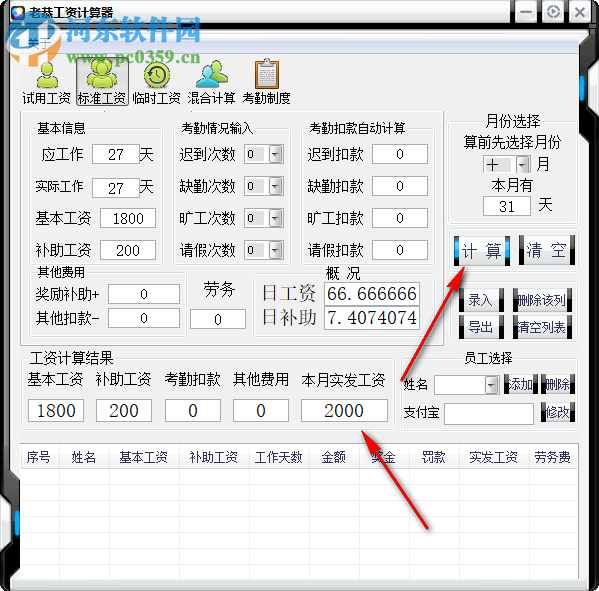Minimize the 老恭工资计算器 window
Image resolution: width=599 pixels, height=591 pixels.
click(526, 12)
